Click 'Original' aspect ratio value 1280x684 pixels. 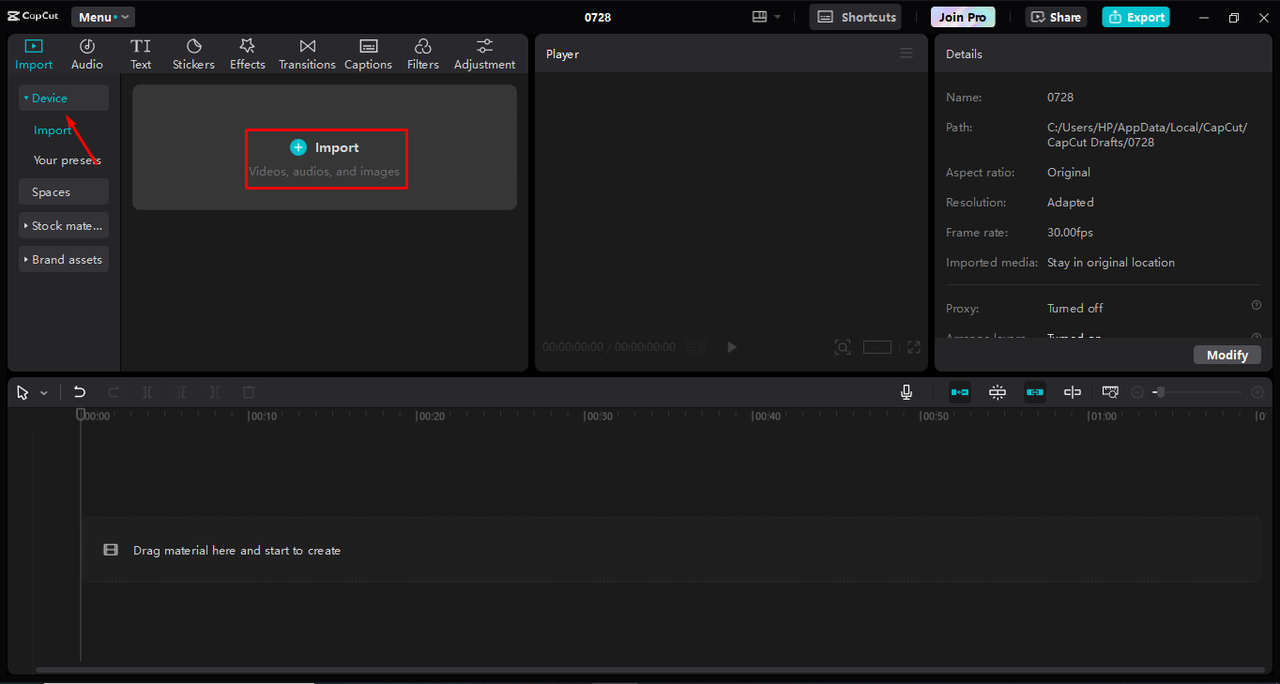click(x=1068, y=172)
